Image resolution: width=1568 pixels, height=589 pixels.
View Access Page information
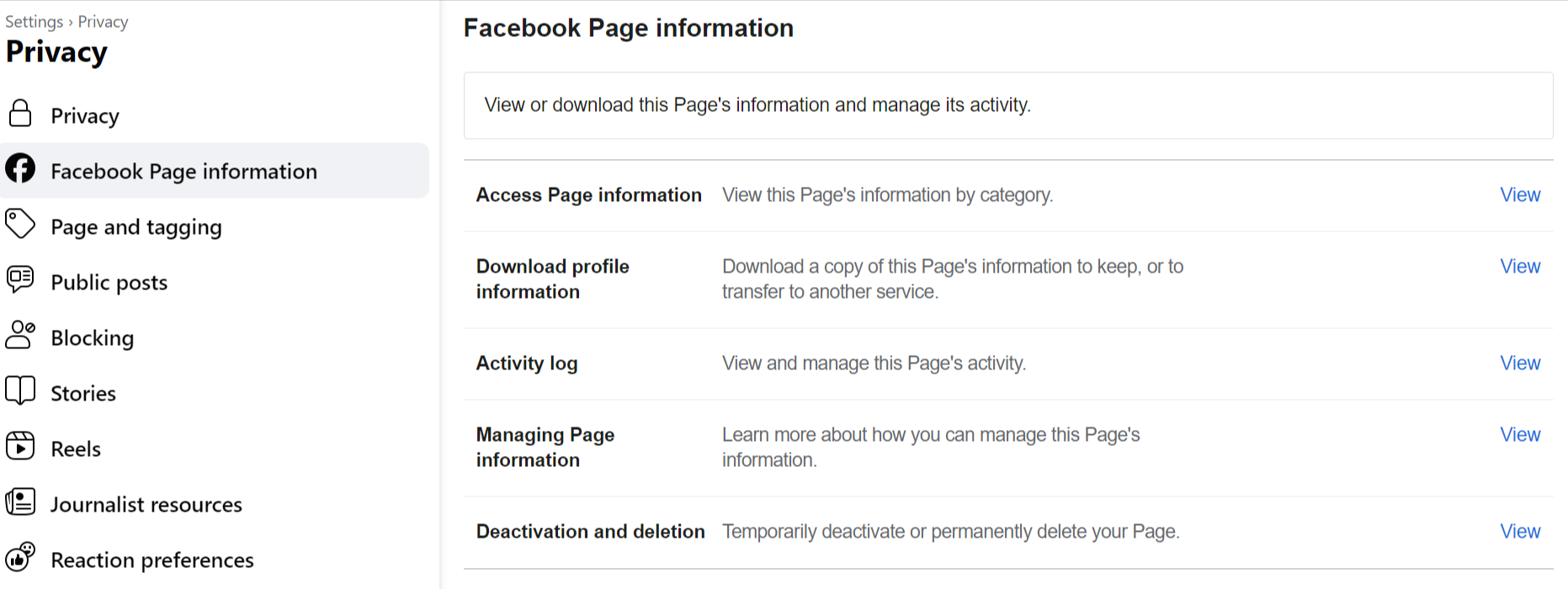click(x=1520, y=195)
